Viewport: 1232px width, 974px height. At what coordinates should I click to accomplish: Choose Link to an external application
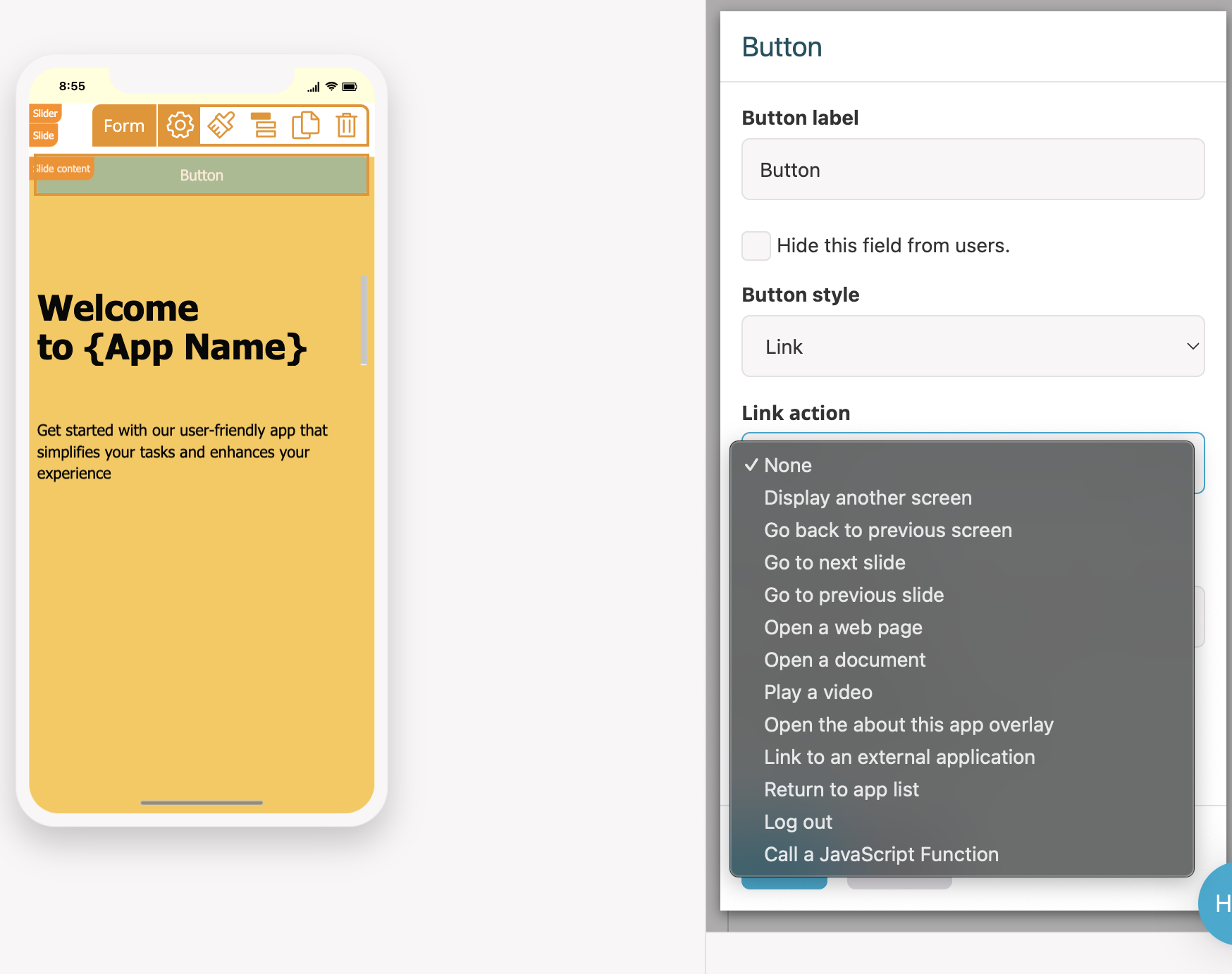point(962,757)
